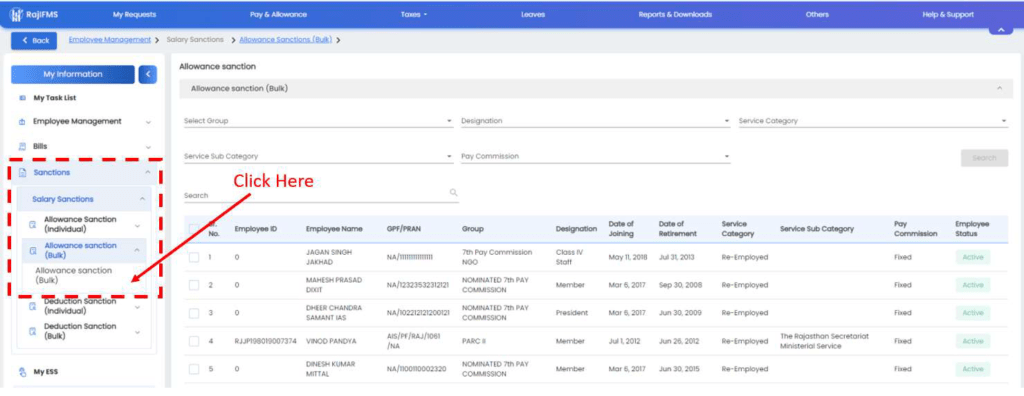Open Help & Support menu
1024x396 pixels.
click(948, 14)
